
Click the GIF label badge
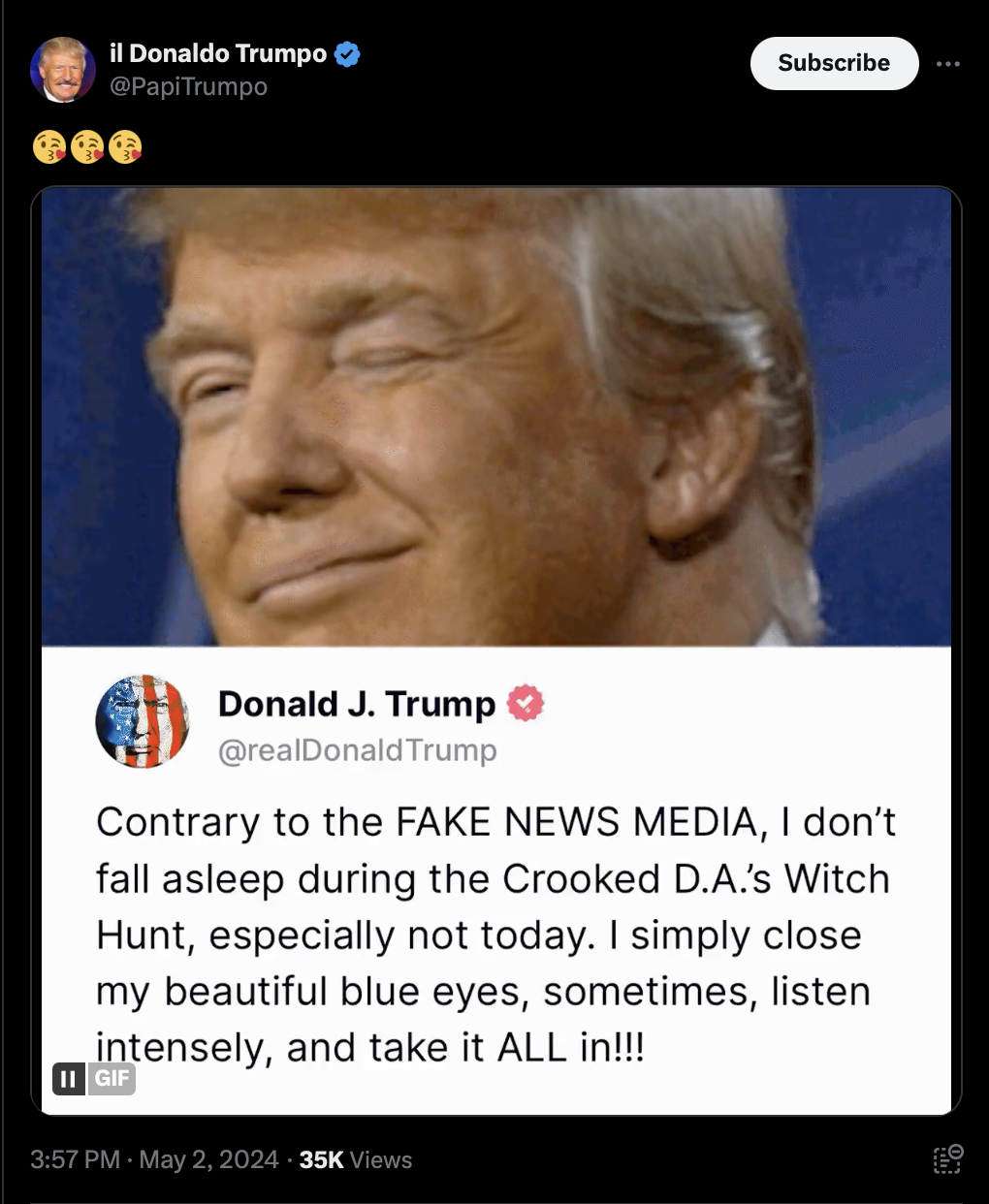[112, 1078]
